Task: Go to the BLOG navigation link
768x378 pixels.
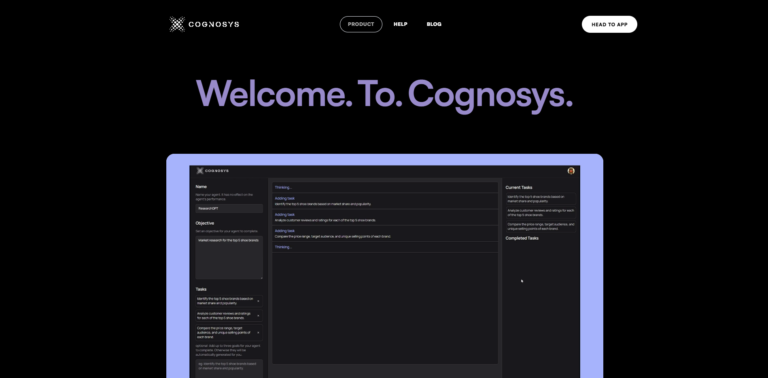Action: pos(434,24)
